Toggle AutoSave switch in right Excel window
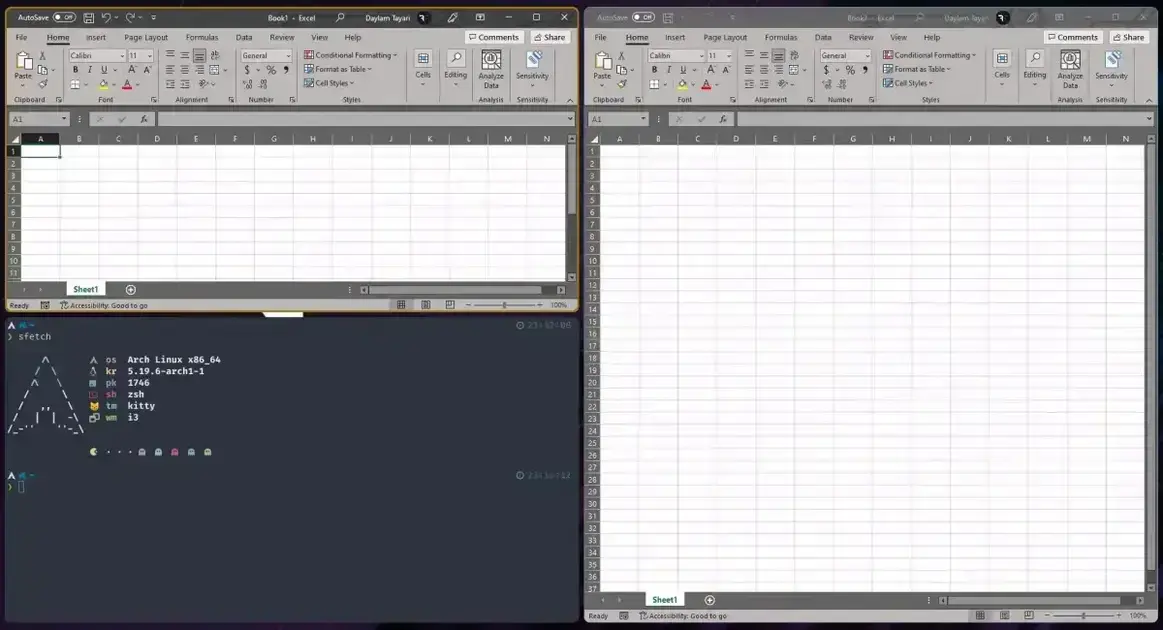 643,17
